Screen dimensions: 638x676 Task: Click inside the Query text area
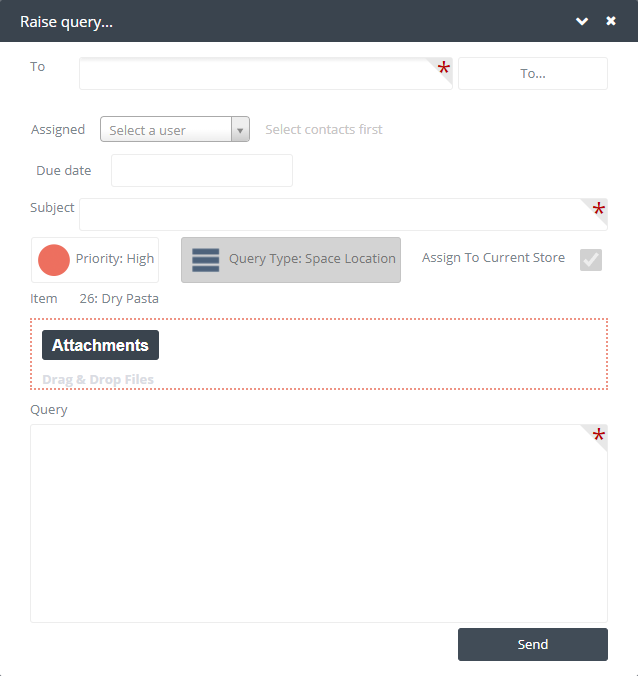tap(319, 523)
